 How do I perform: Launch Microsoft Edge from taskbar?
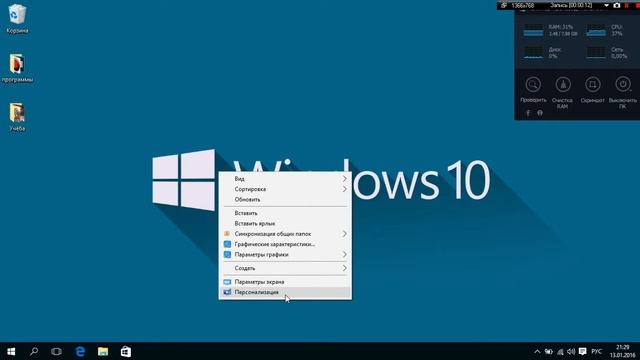(x=80, y=351)
